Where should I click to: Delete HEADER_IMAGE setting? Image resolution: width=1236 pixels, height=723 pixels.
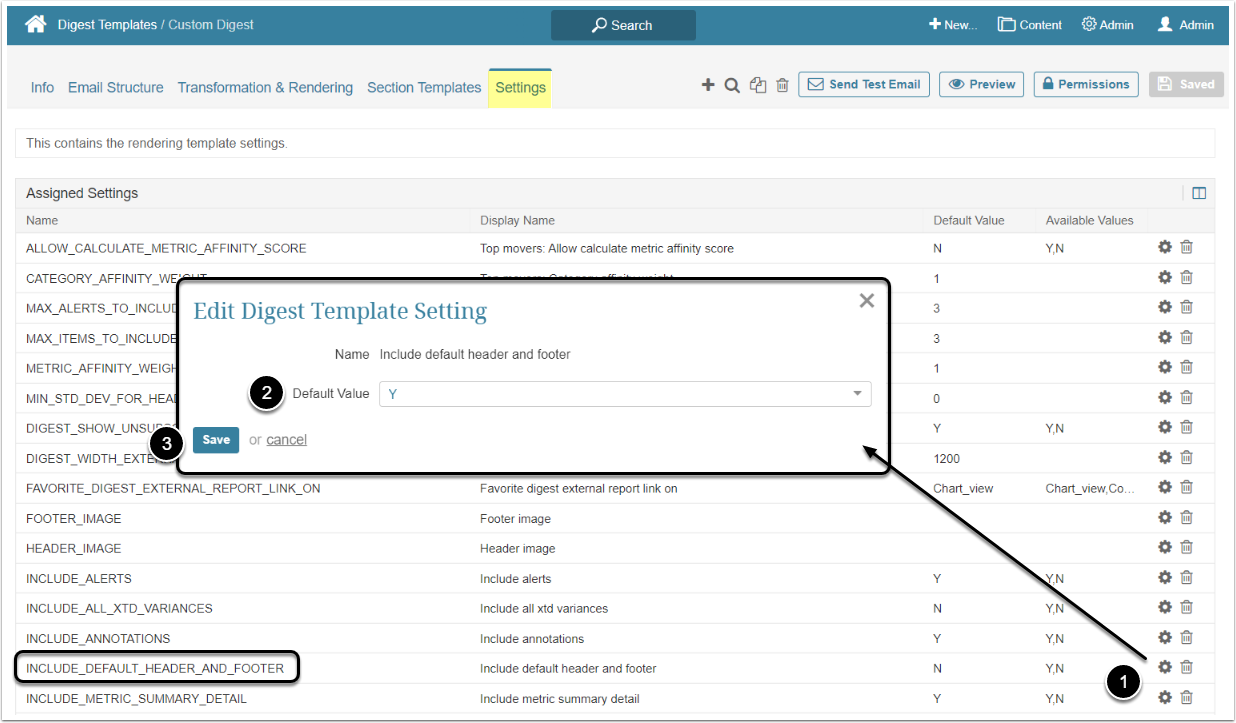(1187, 547)
